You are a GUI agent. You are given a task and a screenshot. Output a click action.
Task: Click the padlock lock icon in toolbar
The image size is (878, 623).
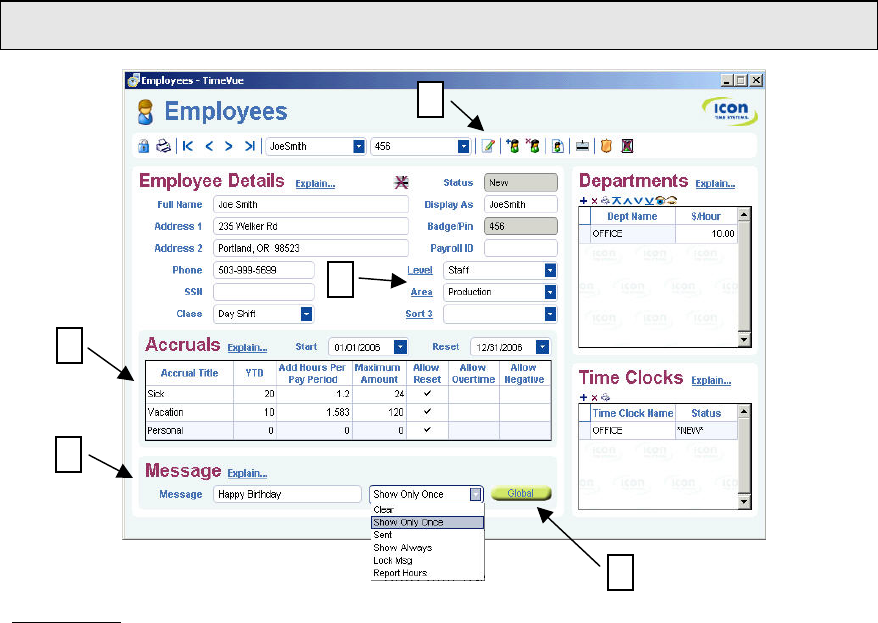pos(143,146)
